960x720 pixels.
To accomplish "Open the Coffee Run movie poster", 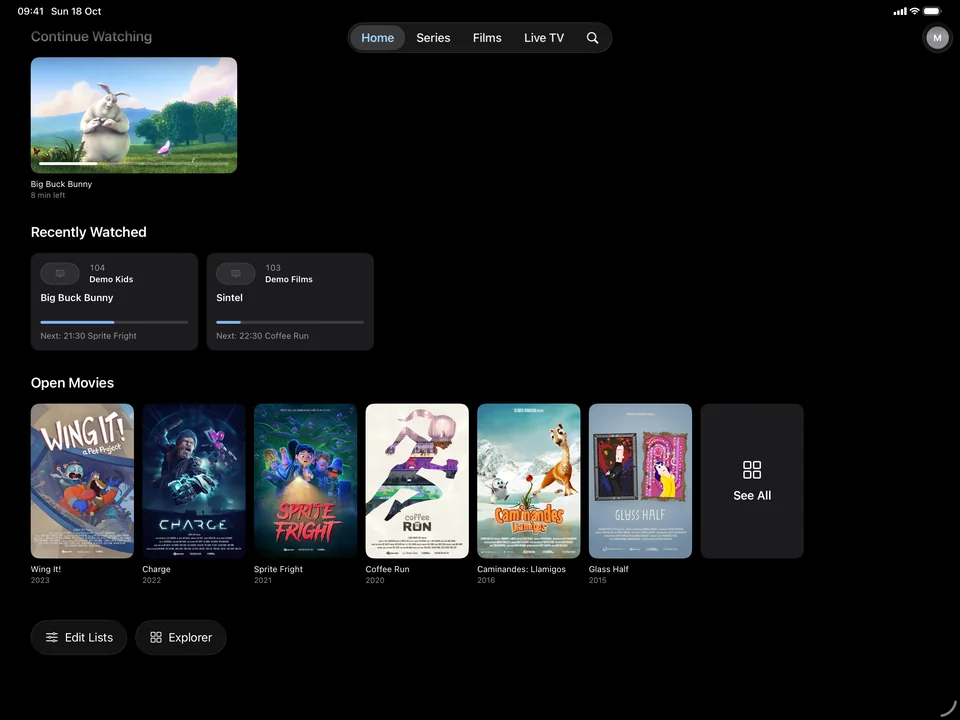I will point(417,481).
